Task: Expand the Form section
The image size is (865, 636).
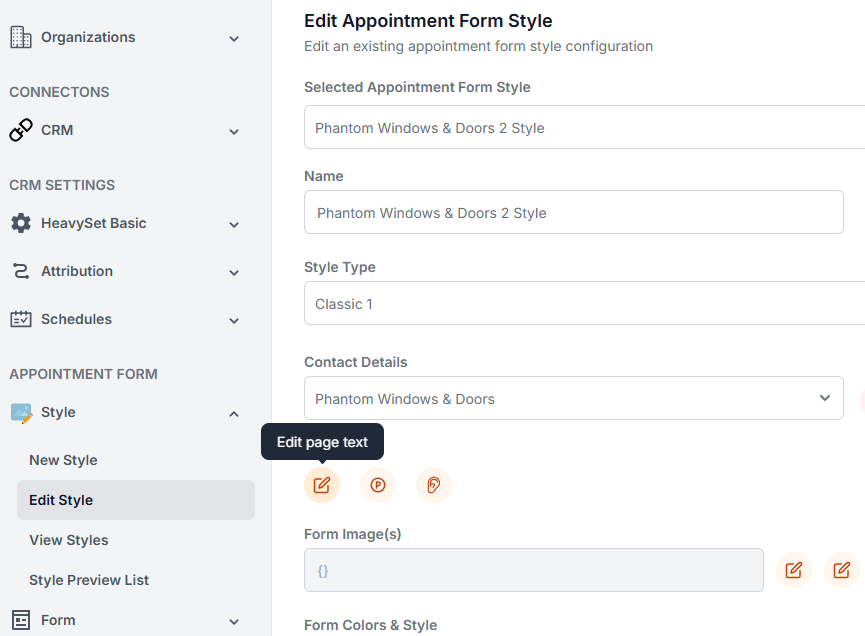Action: 234,621
